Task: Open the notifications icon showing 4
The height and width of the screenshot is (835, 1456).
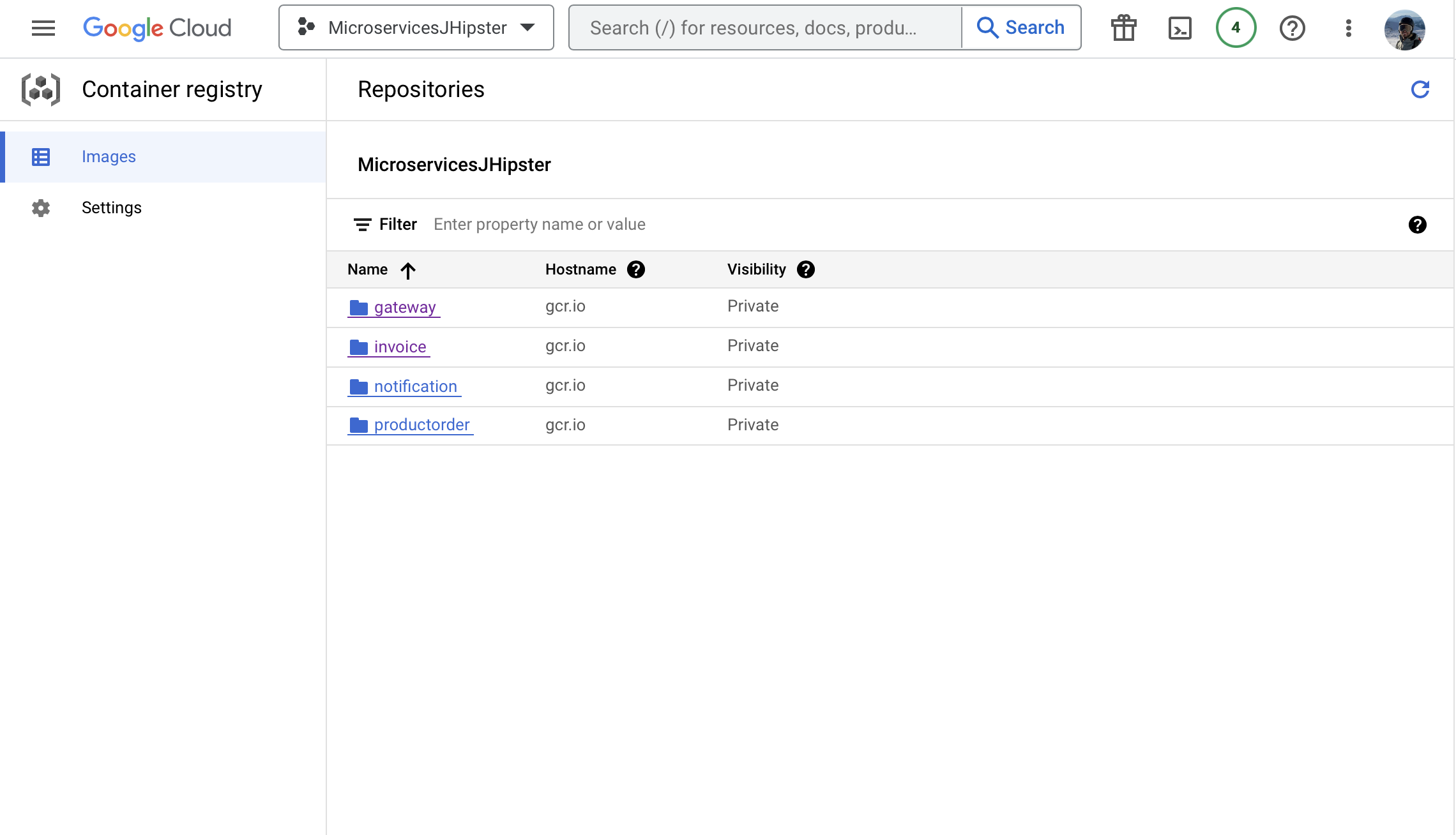Action: (x=1236, y=28)
